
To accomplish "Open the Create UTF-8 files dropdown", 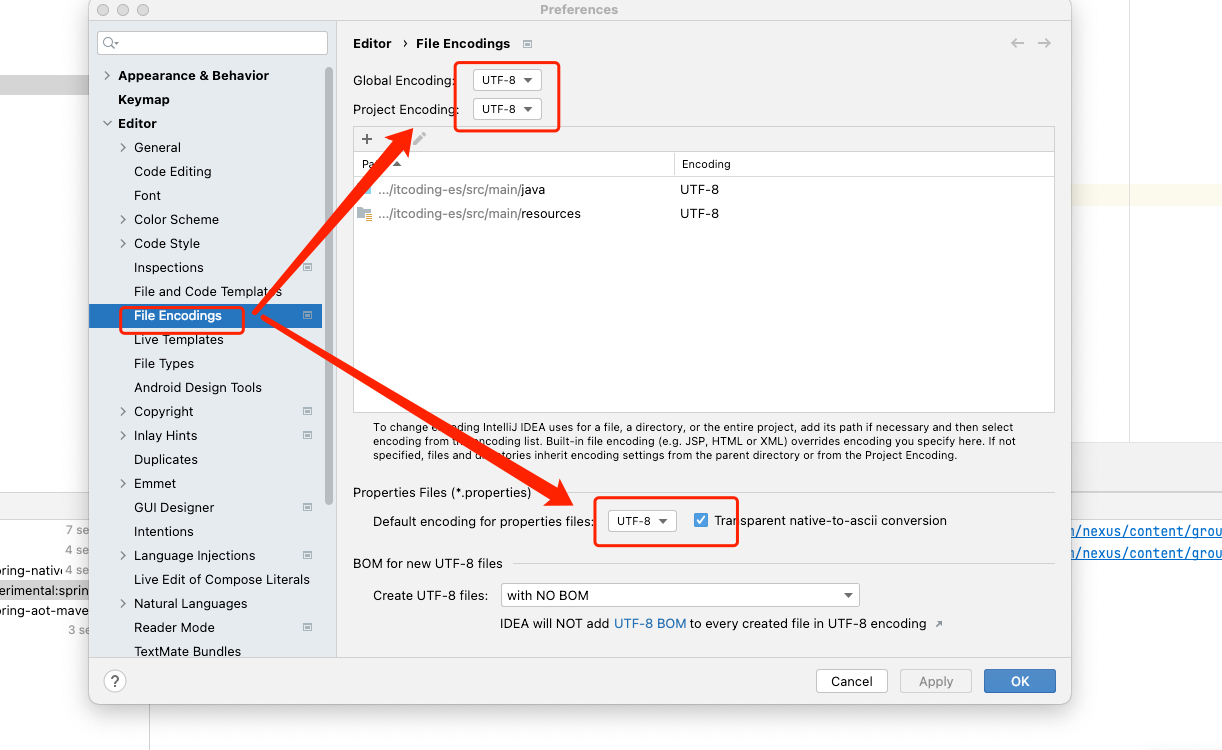I will point(681,595).
